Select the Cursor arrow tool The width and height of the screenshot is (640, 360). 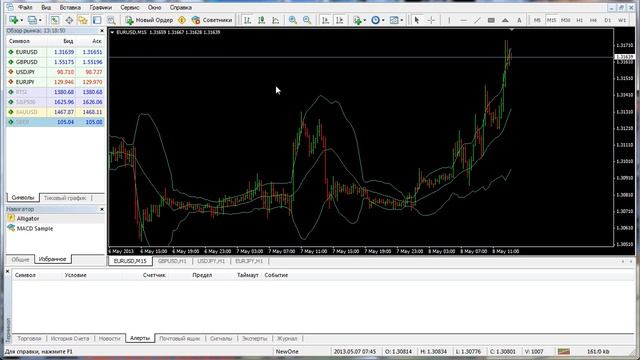417,20
